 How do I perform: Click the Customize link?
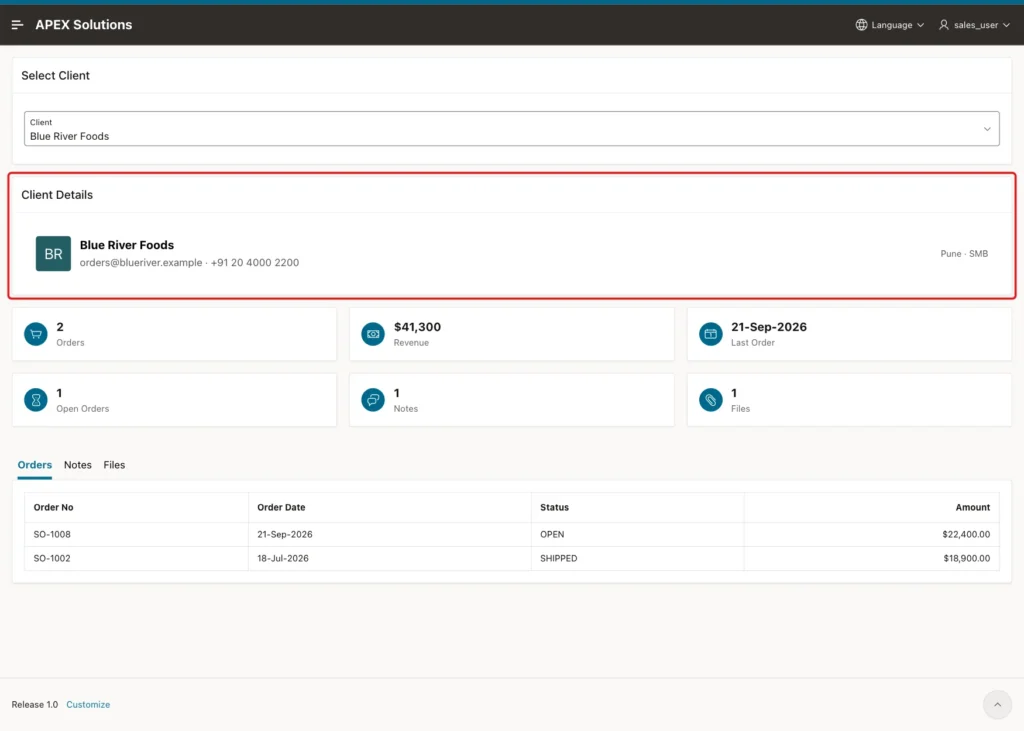(88, 704)
